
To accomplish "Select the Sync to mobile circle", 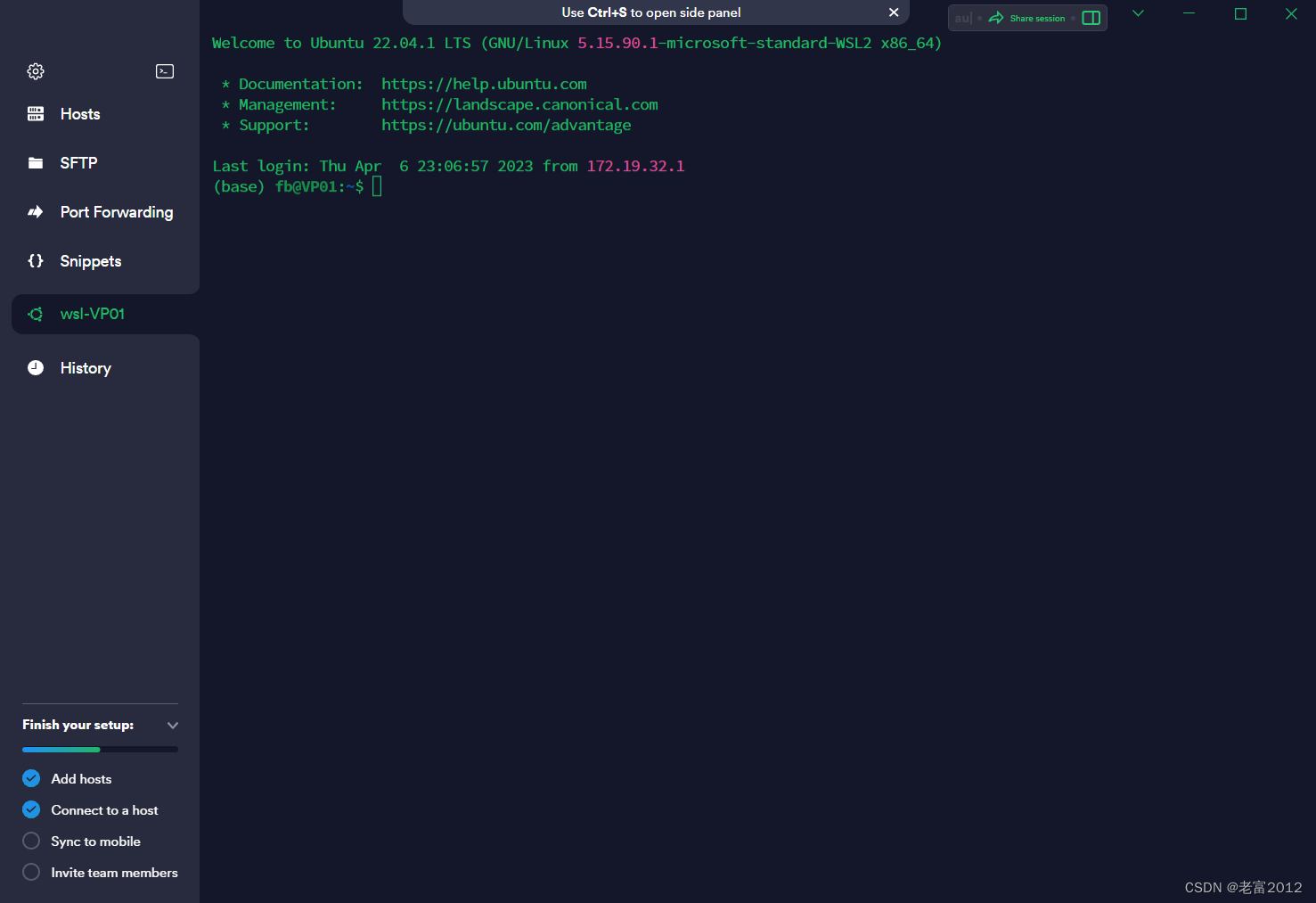I will coord(31,841).
